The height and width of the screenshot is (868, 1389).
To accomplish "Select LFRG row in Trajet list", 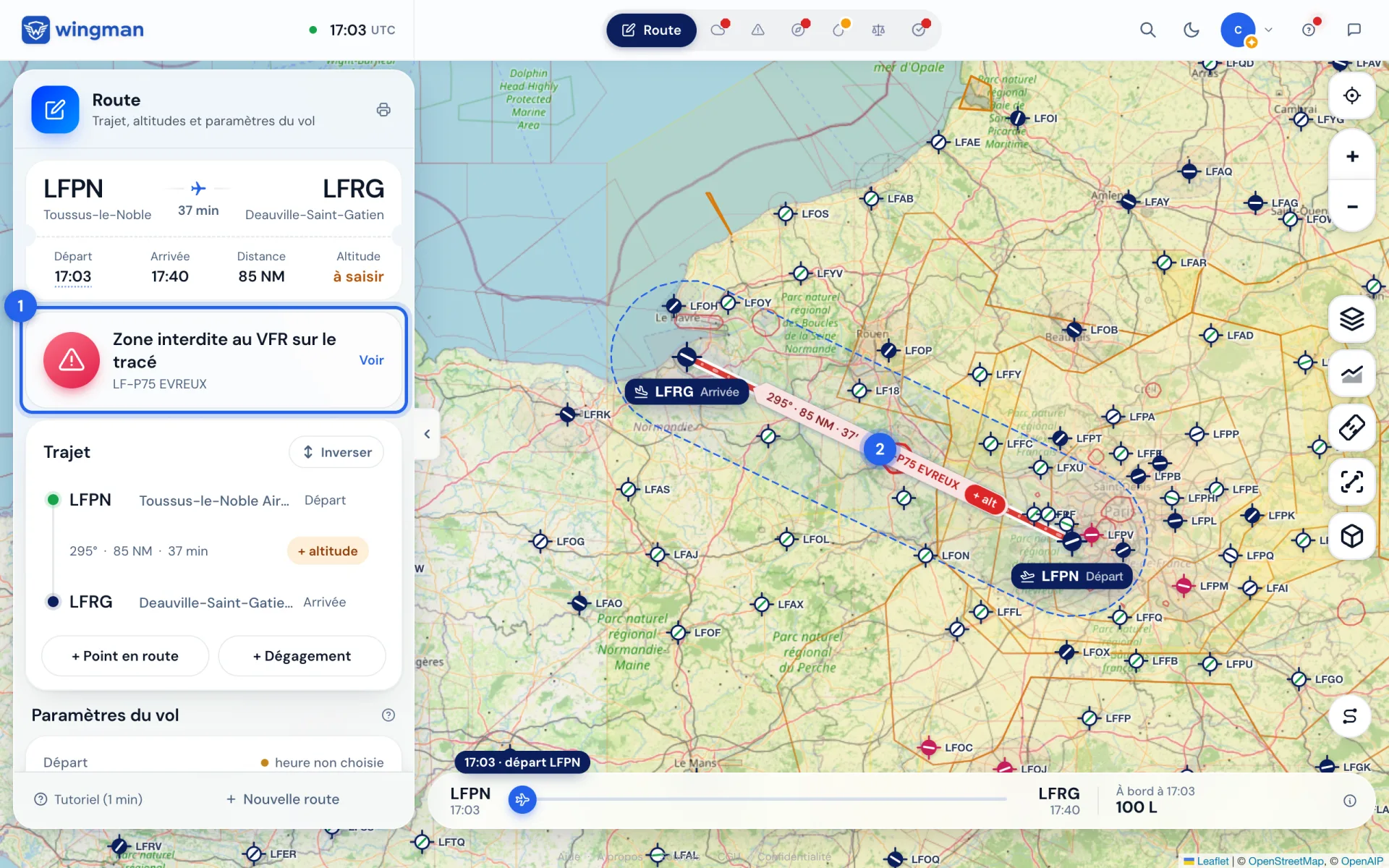I will (x=213, y=602).
